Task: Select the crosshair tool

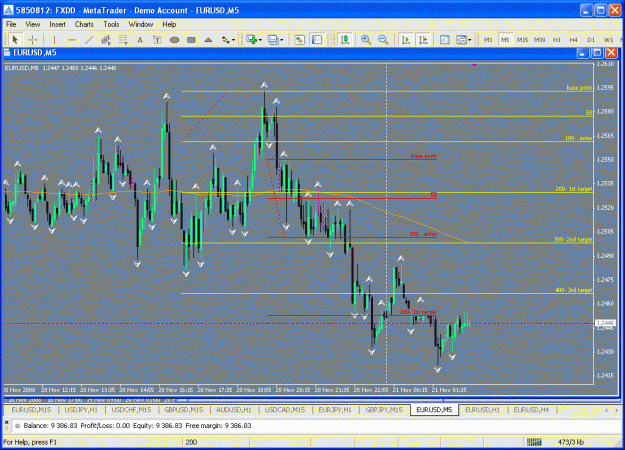Action: tap(33, 39)
